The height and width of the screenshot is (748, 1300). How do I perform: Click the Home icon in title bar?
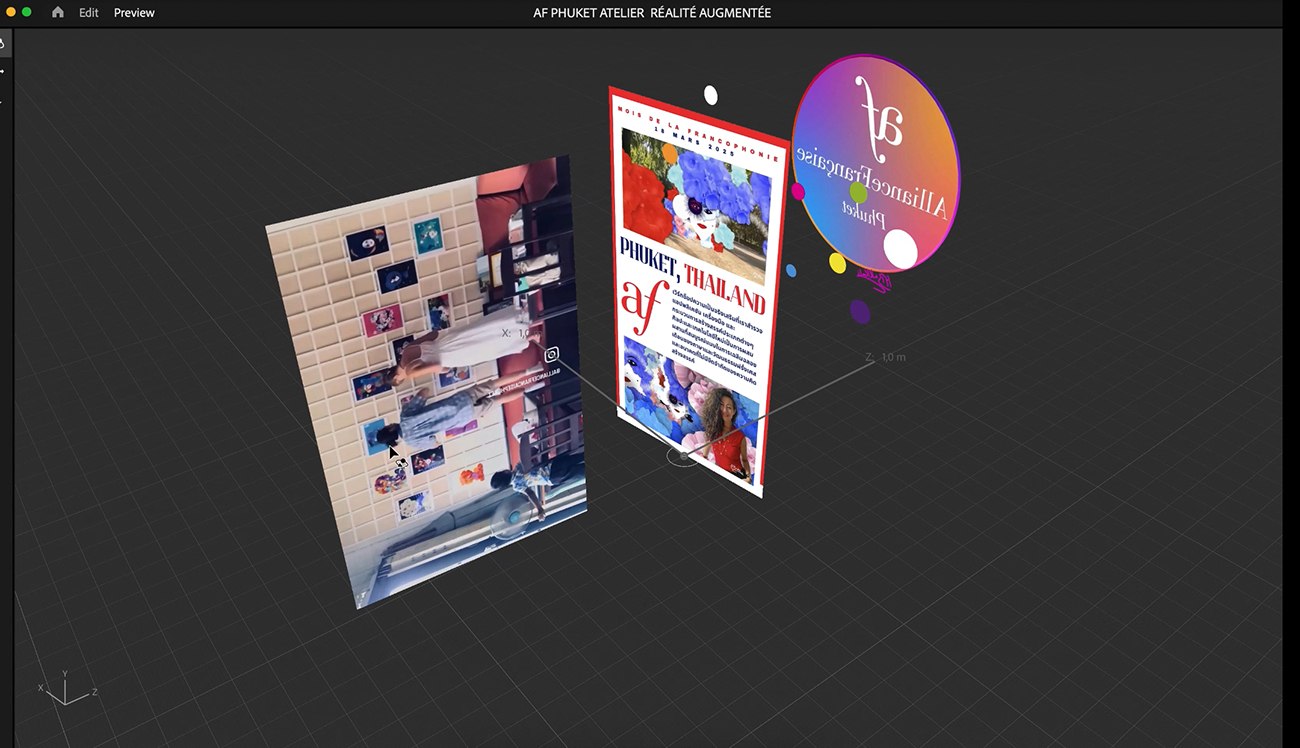(58, 13)
